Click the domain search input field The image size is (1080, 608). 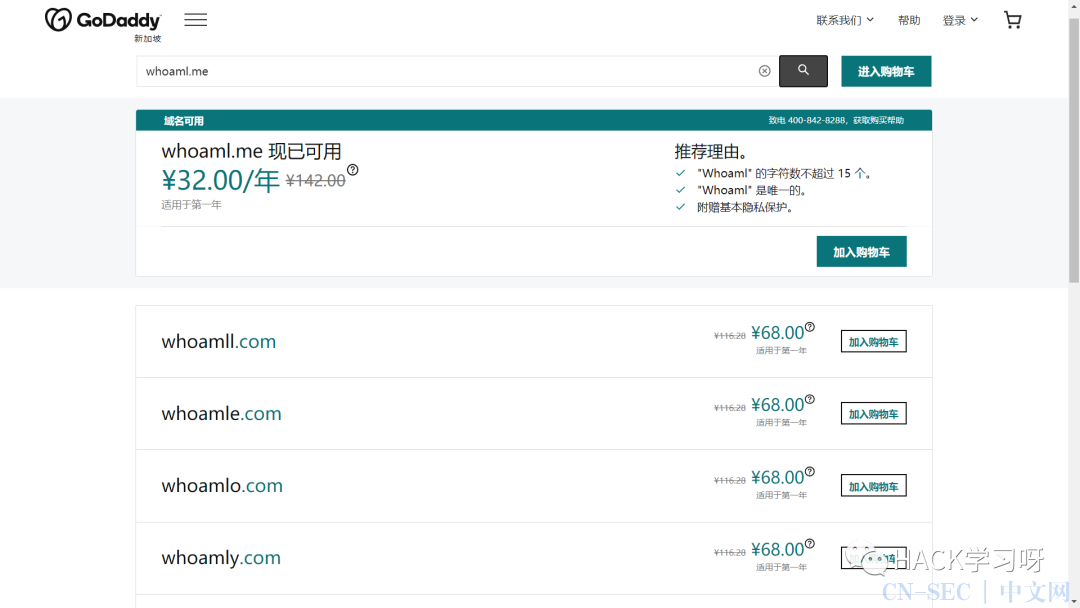[445, 71]
